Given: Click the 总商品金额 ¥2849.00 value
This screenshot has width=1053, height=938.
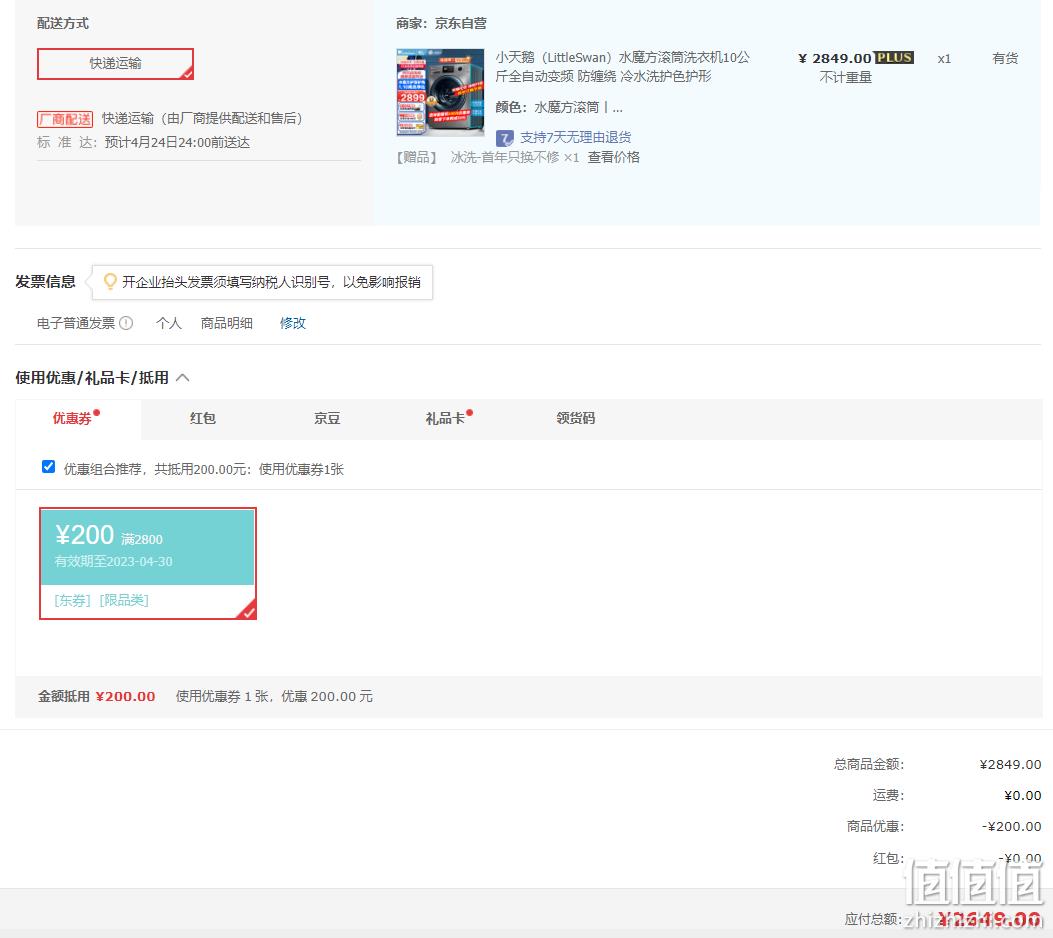Looking at the screenshot, I should click(x=1010, y=765).
